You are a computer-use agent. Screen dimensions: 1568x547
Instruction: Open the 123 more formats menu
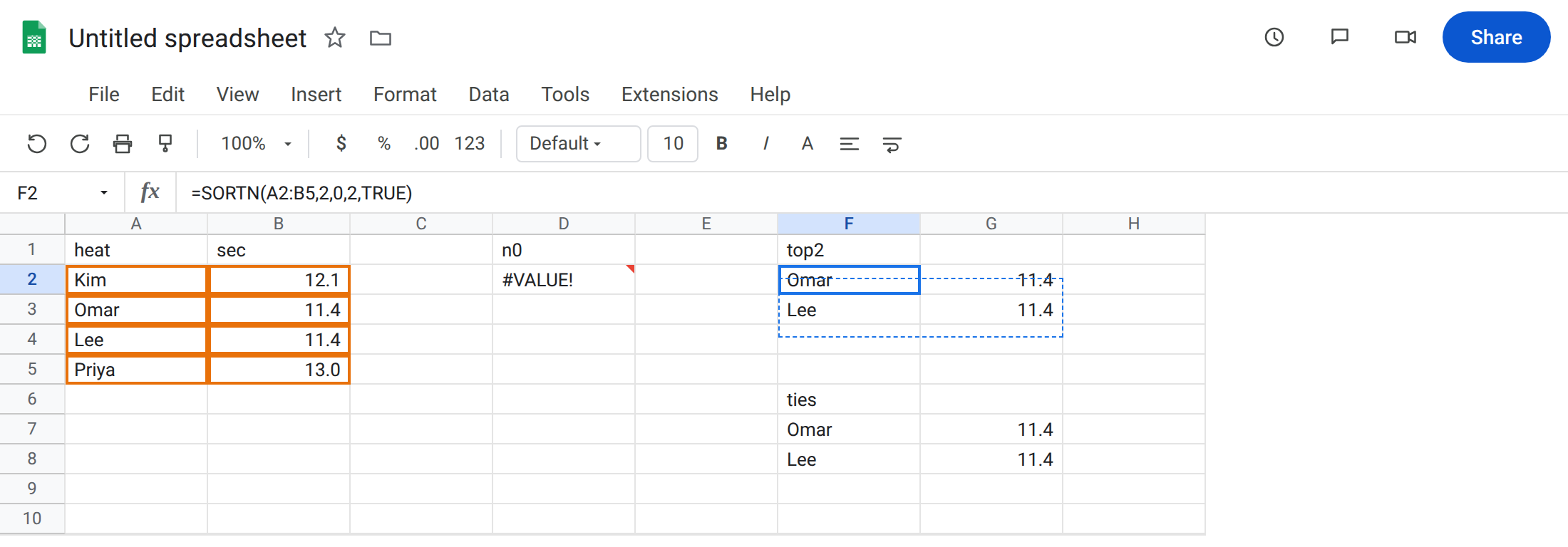pyautogui.click(x=470, y=144)
